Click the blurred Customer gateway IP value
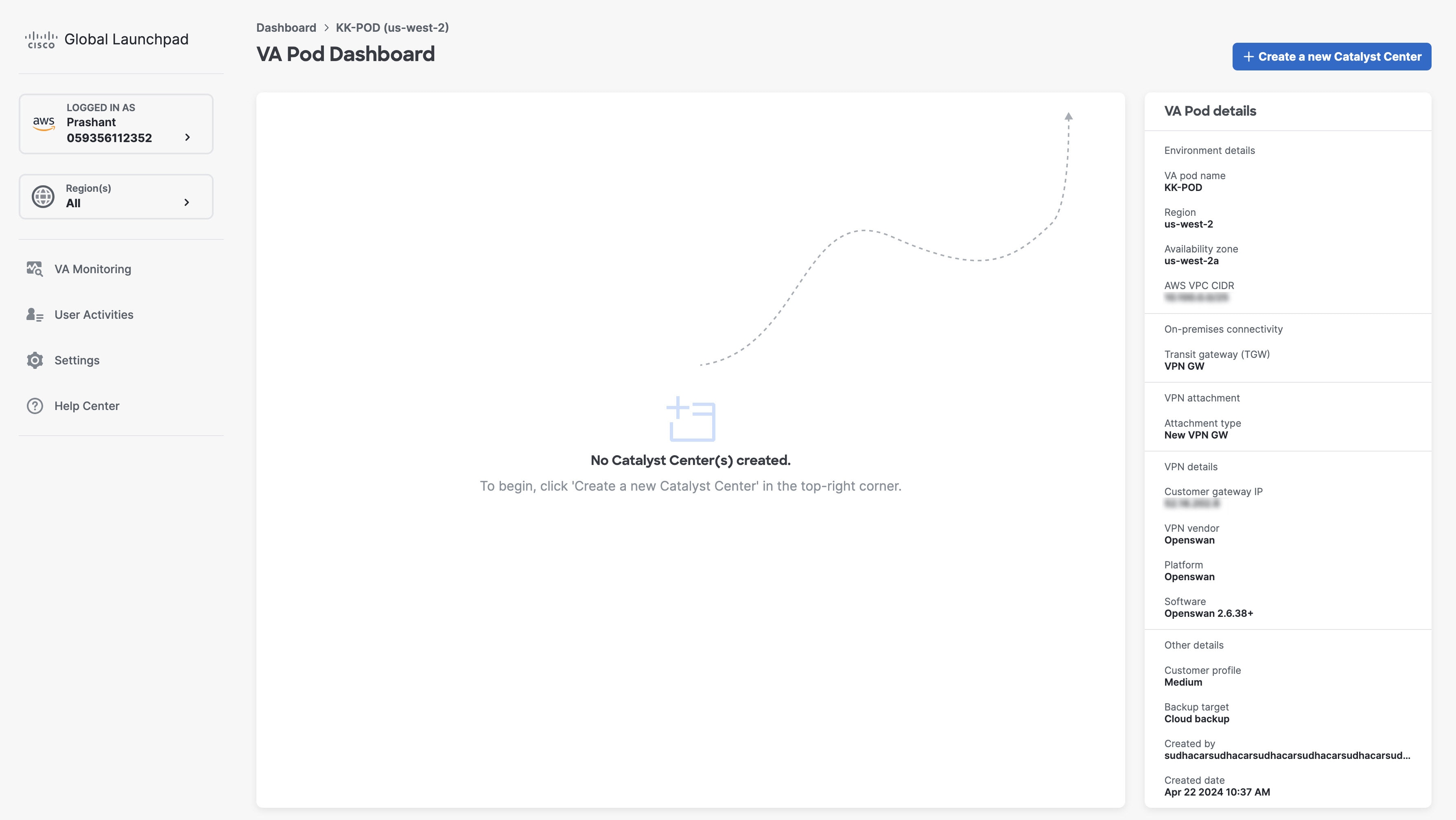This screenshot has height=820, width=1456. click(x=1191, y=503)
